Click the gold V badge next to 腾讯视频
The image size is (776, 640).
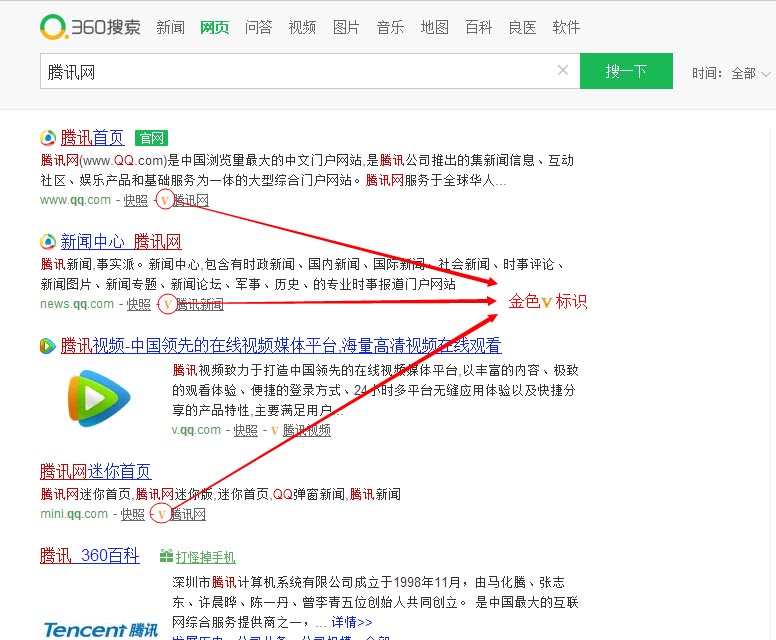[x=275, y=431]
